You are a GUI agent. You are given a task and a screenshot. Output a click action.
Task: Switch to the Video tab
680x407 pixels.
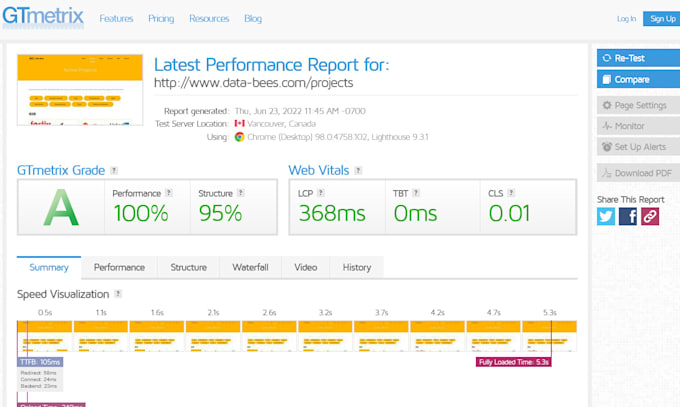pos(306,267)
